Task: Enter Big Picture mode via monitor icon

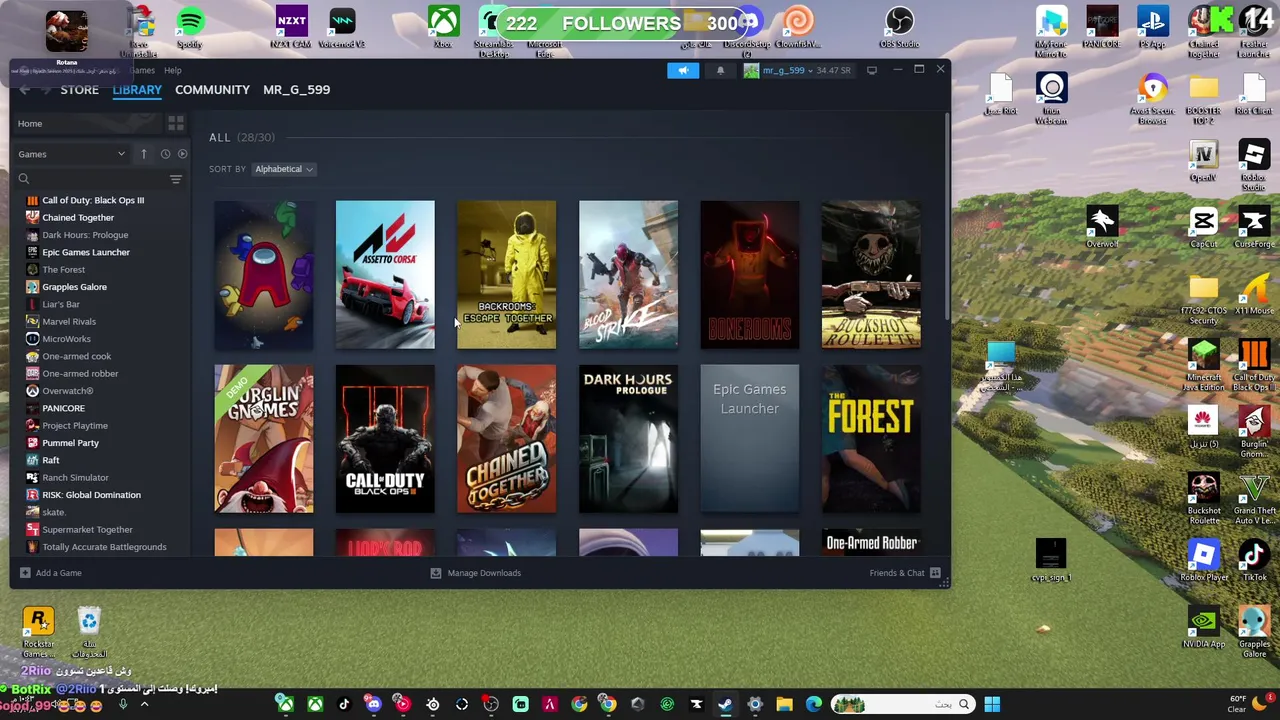Action: pos(872,70)
